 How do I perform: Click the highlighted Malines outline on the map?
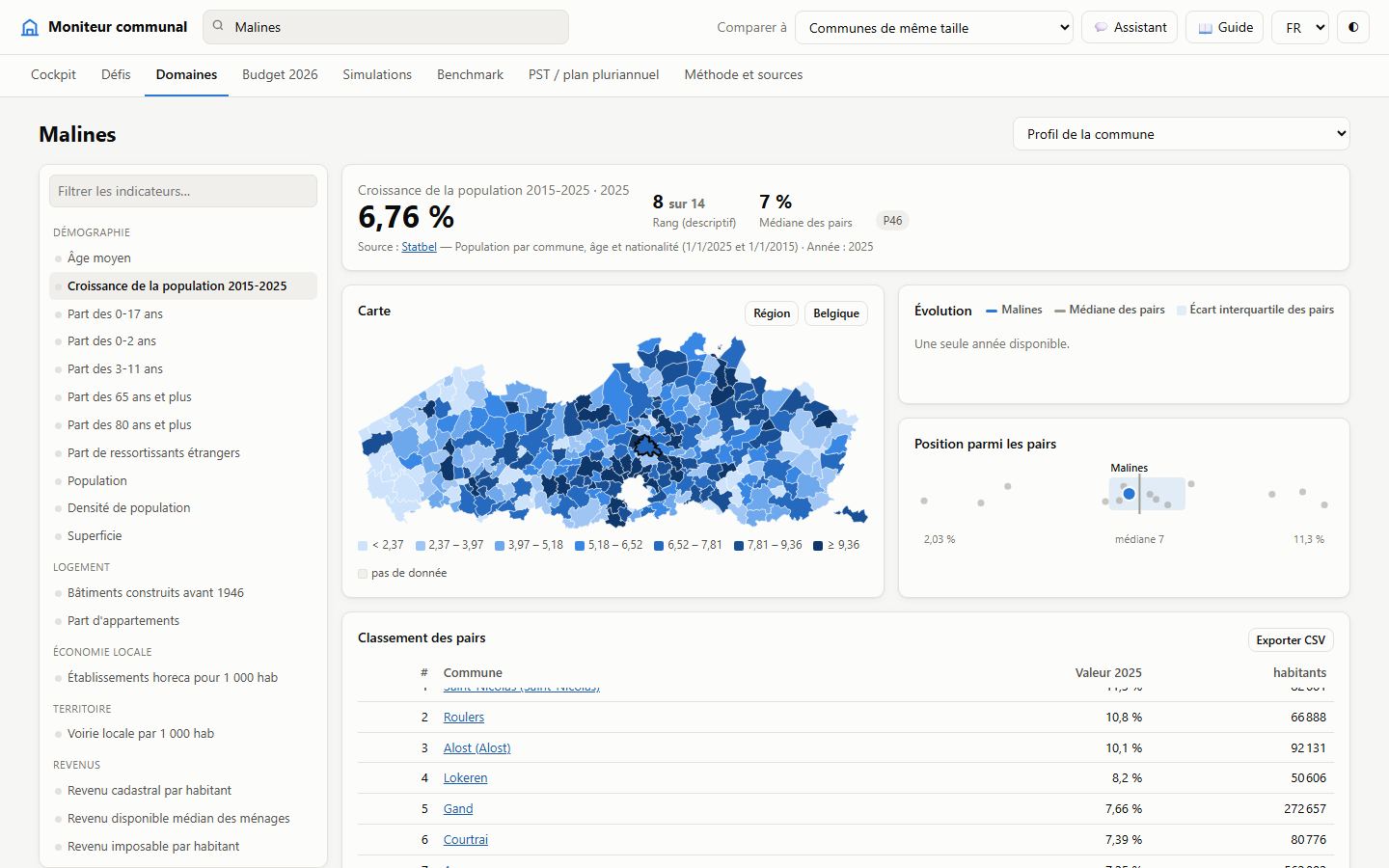[645, 446]
